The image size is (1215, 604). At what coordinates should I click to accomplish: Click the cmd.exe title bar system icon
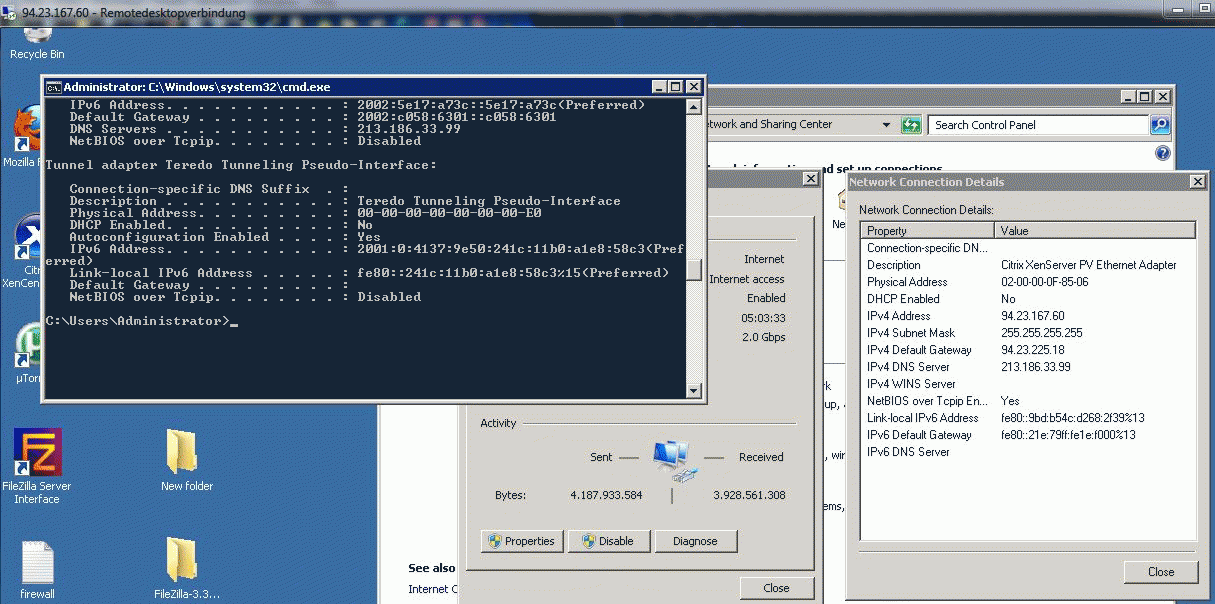pyautogui.click(x=54, y=87)
